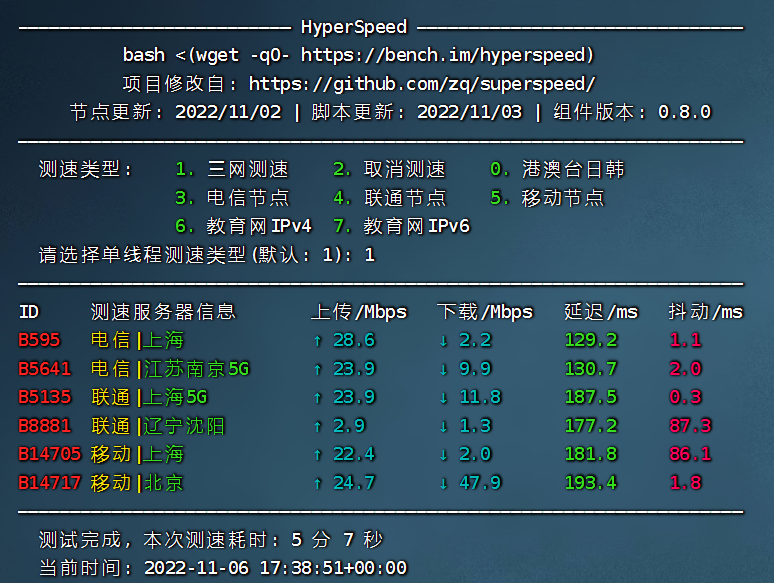Click the download arrow in the B14717 北京 row

click(443, 483)
